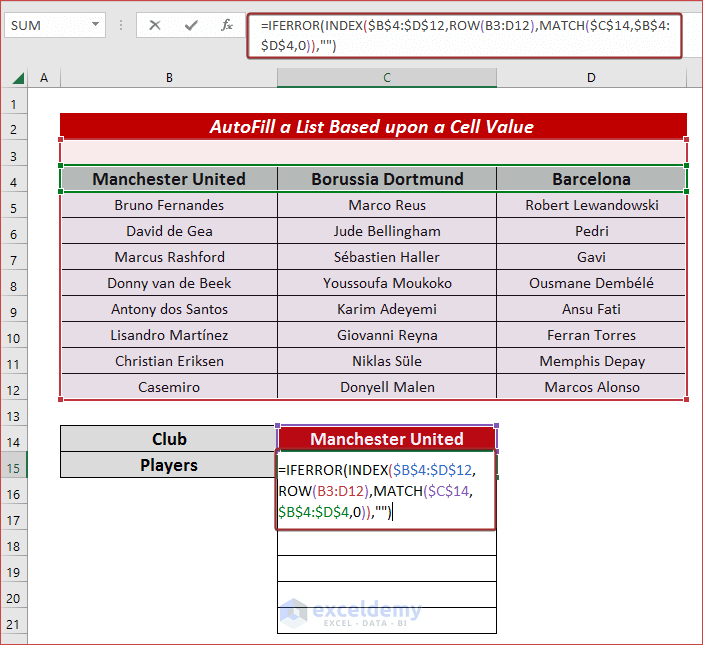
Task: Open formula bar options dots
Action: click(121, 25)
